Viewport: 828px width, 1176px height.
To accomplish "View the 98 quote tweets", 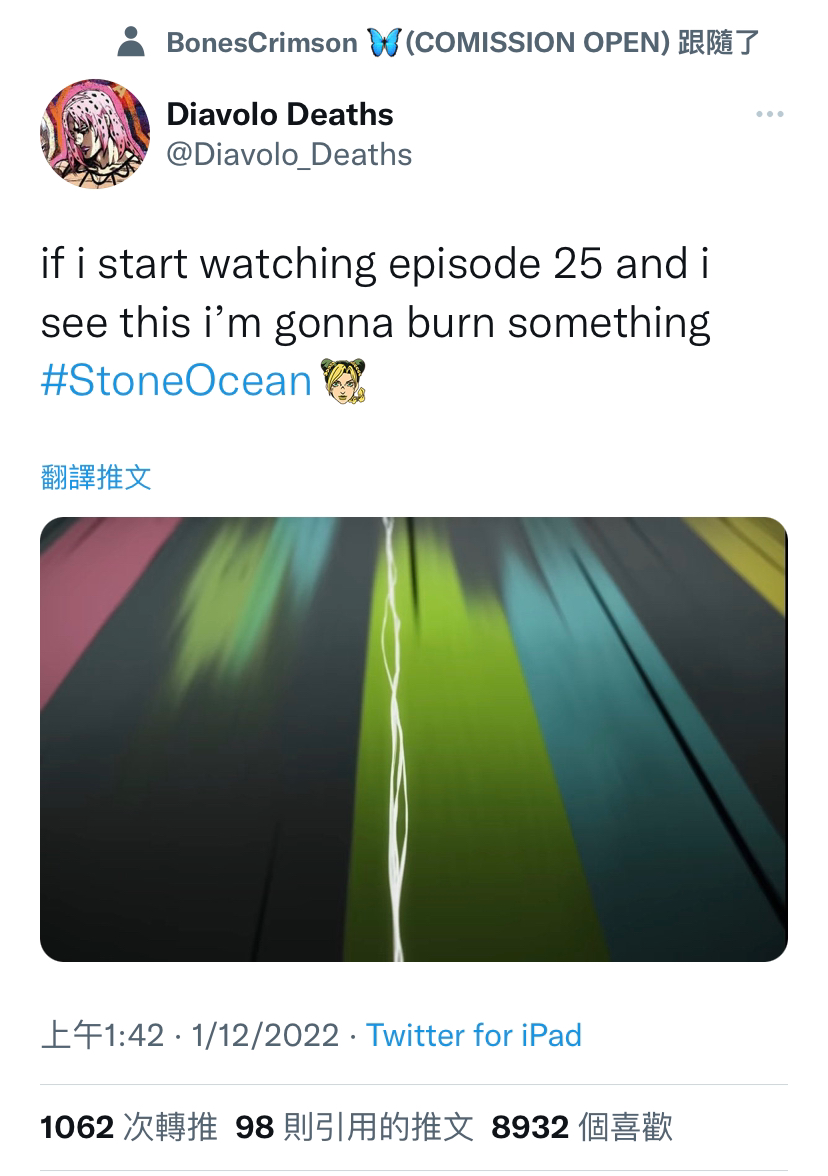I will [x=354, y=1127].
